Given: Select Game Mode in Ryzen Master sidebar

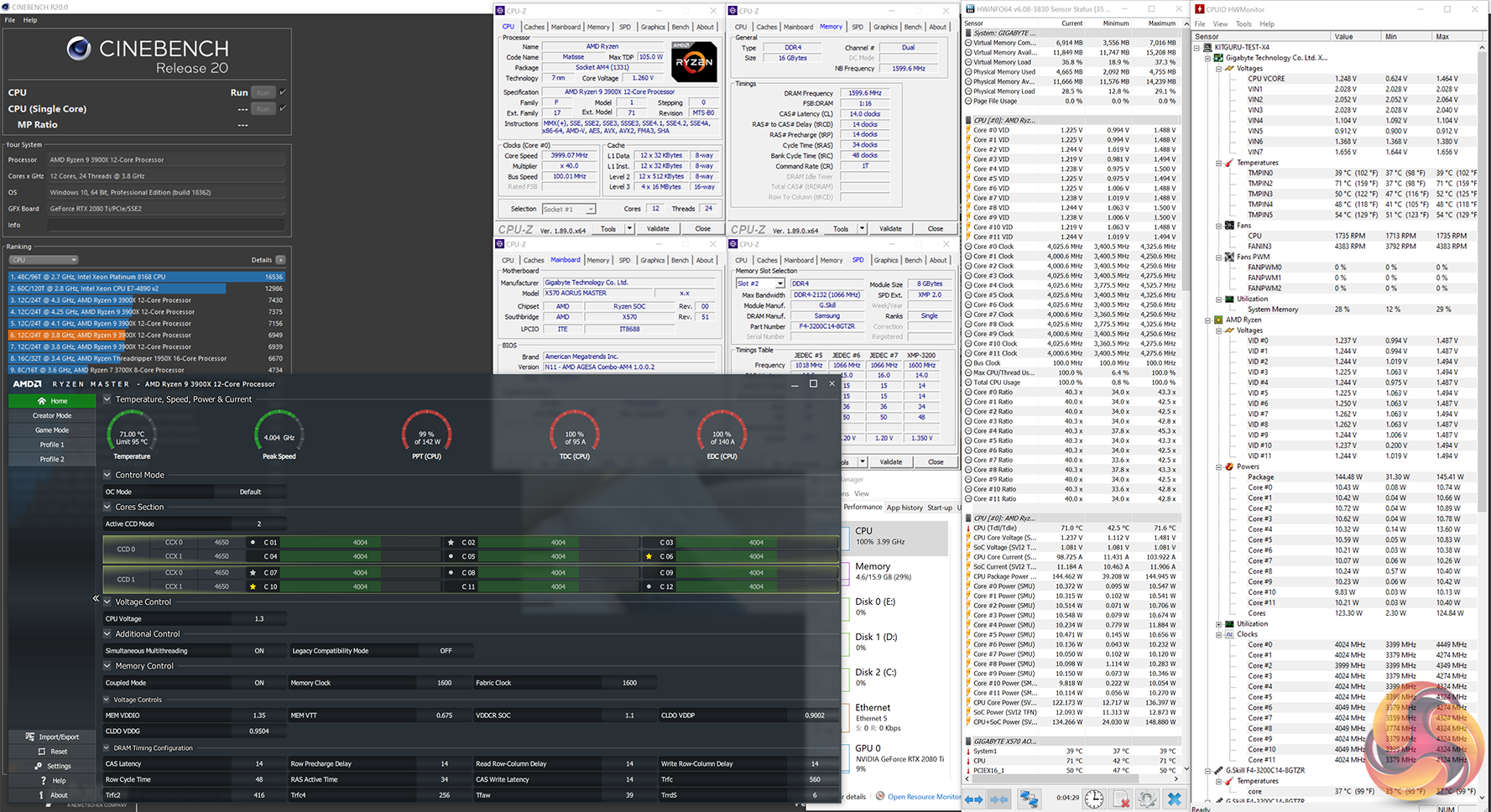Looking at the screenshot, I should (x=52, y=430).
